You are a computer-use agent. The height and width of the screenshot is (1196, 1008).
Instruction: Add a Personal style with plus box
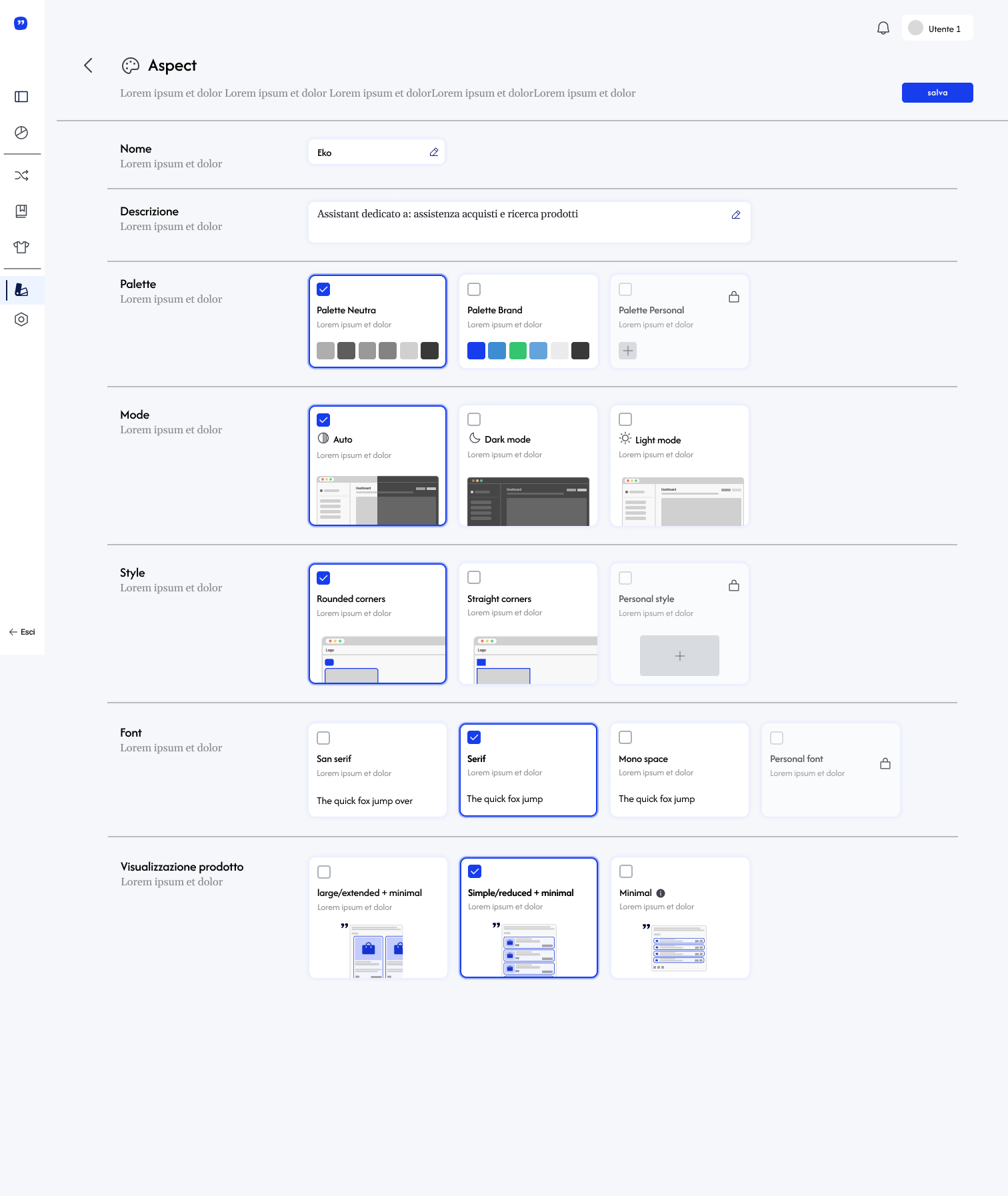coord(679,656)
